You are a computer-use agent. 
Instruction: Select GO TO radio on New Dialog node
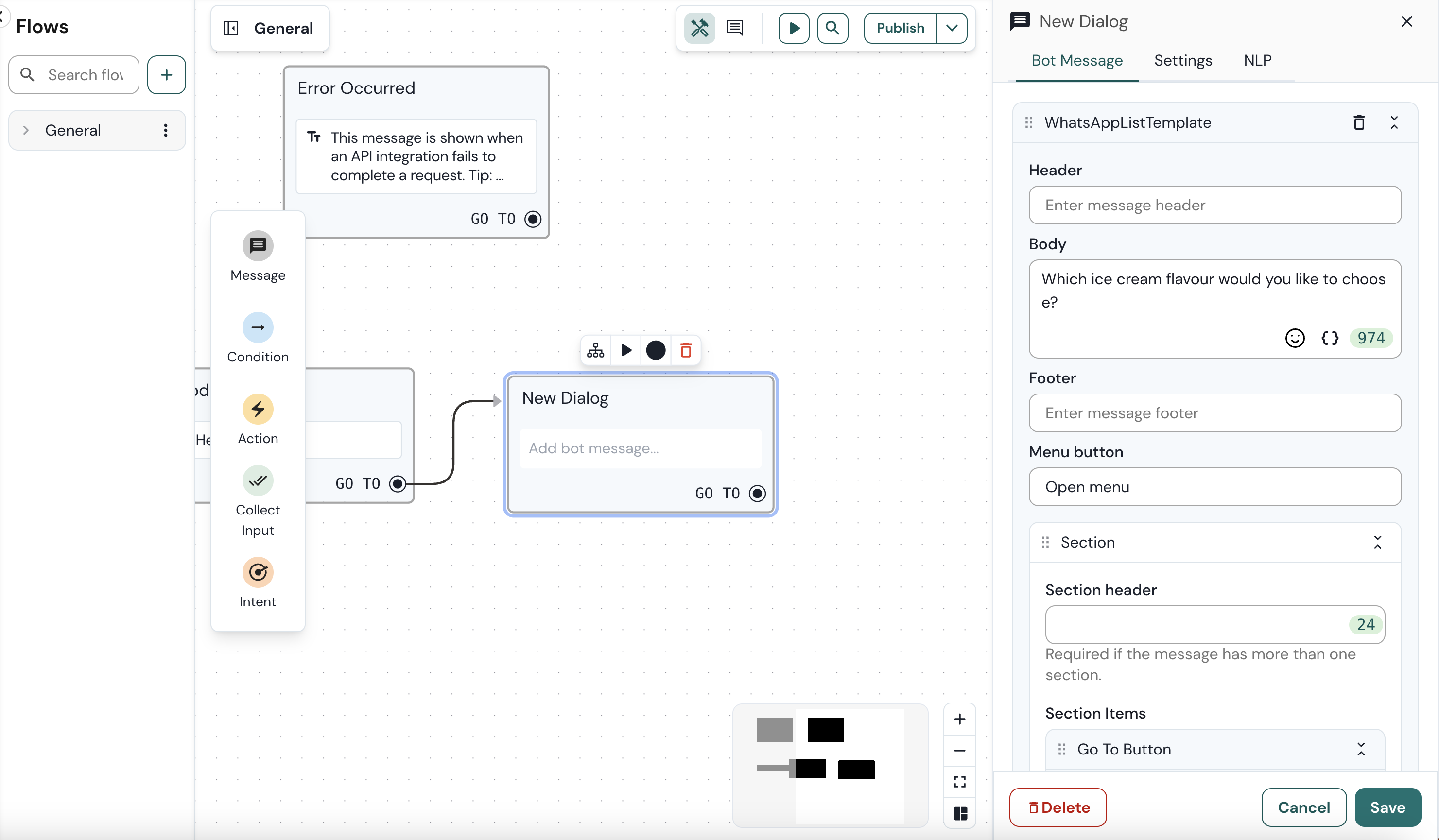point(757,493)
